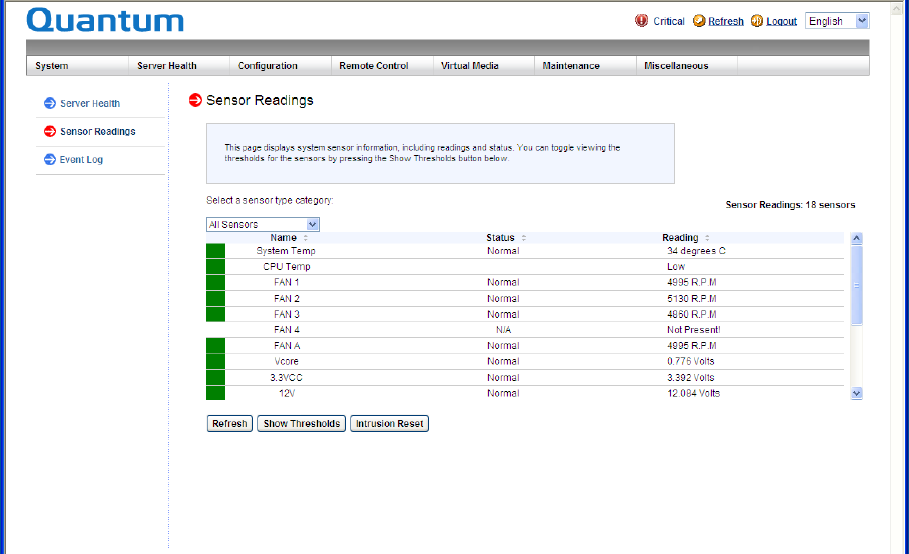The height and width of the screenshot is (554, 909).
Task: Click the Refresh button below the table
Action: pos(229,424)
